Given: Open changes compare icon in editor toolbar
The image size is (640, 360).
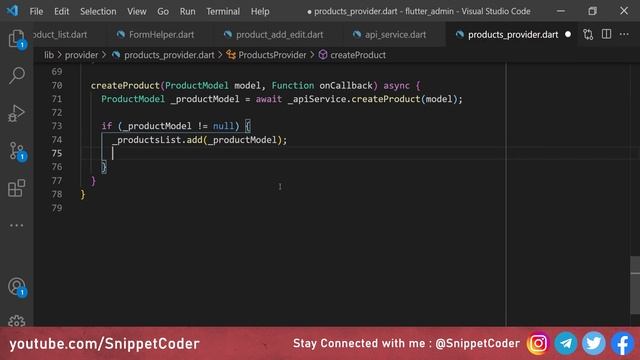Looking at the screenshot, I should pos(588,35).
